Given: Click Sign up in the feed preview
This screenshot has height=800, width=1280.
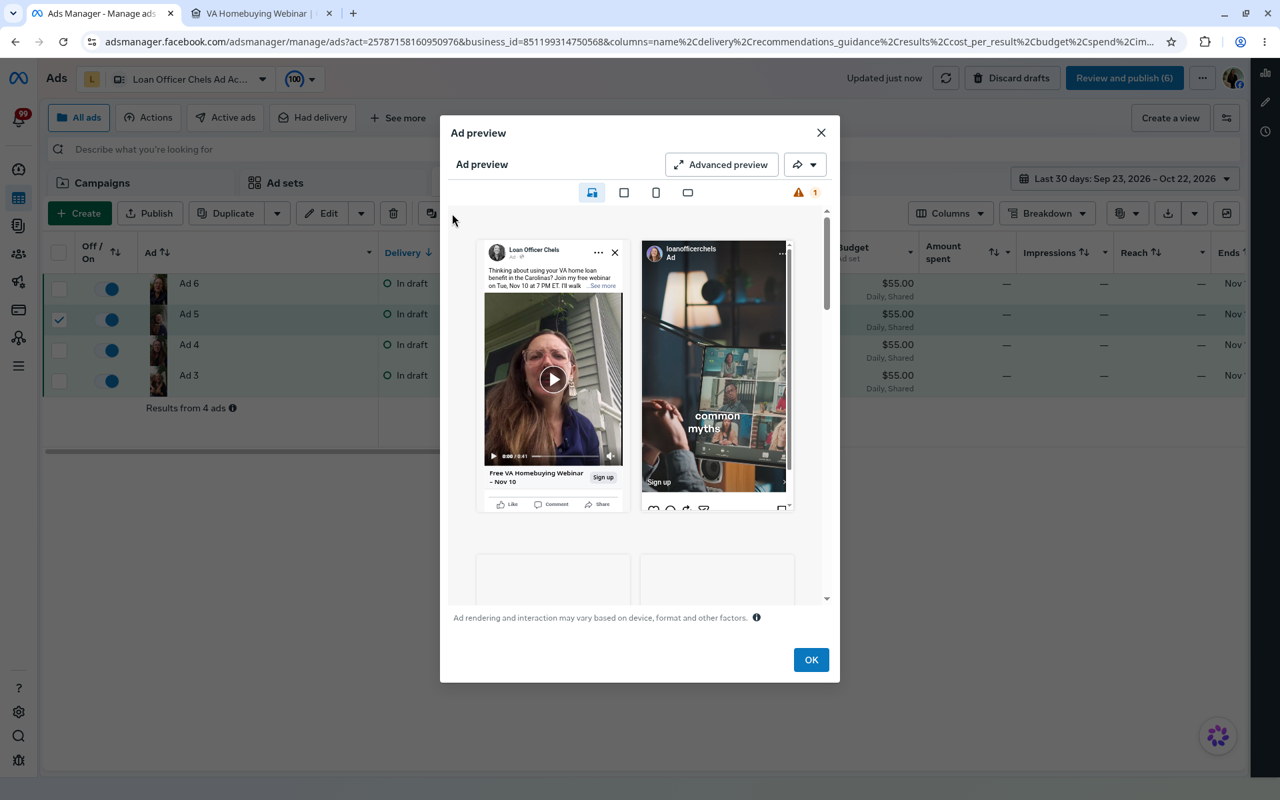Looking at the screenshot, I should [x=603, y=477].
